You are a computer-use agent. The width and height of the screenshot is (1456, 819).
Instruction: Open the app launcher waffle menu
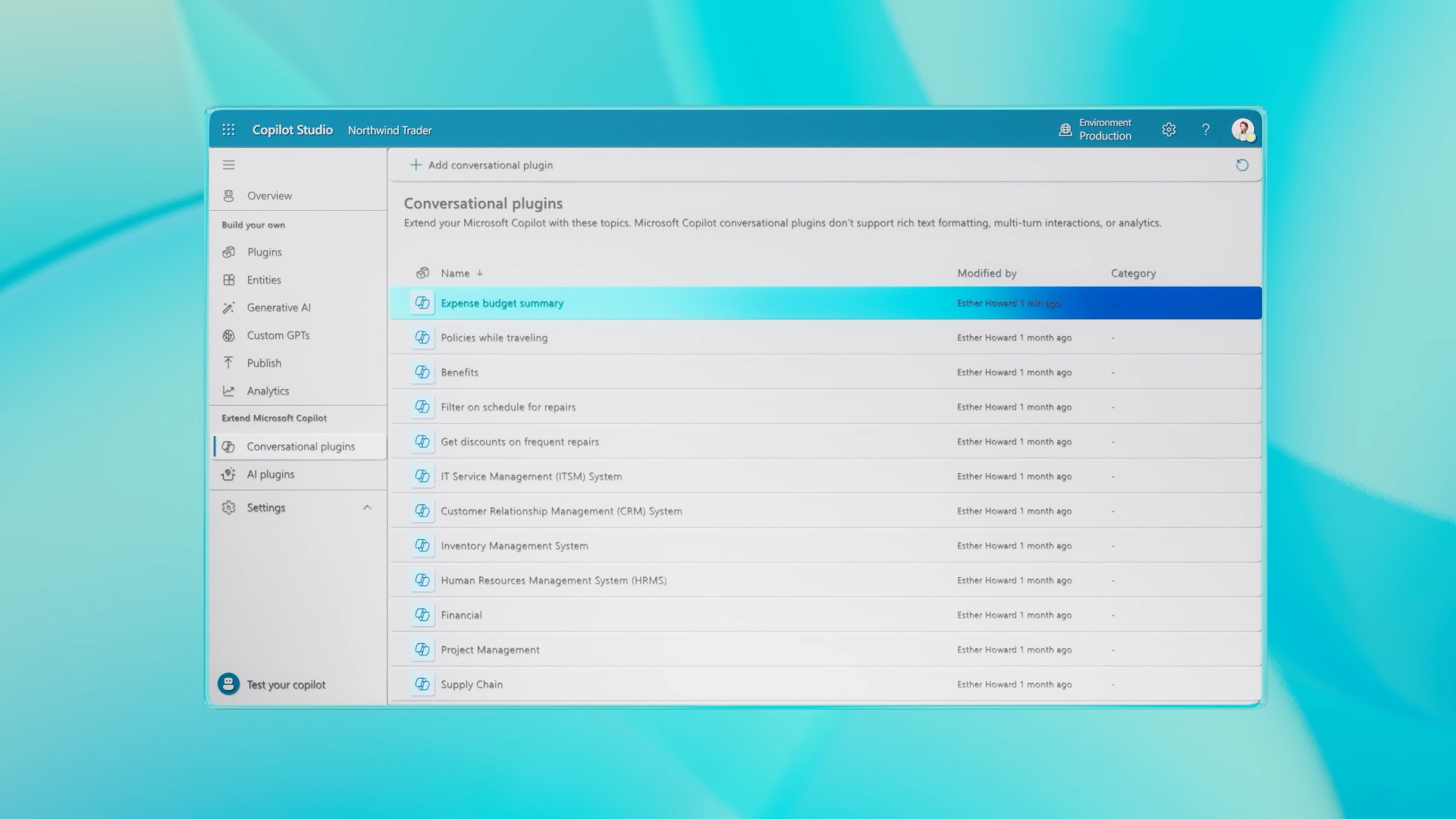[228, 130]
